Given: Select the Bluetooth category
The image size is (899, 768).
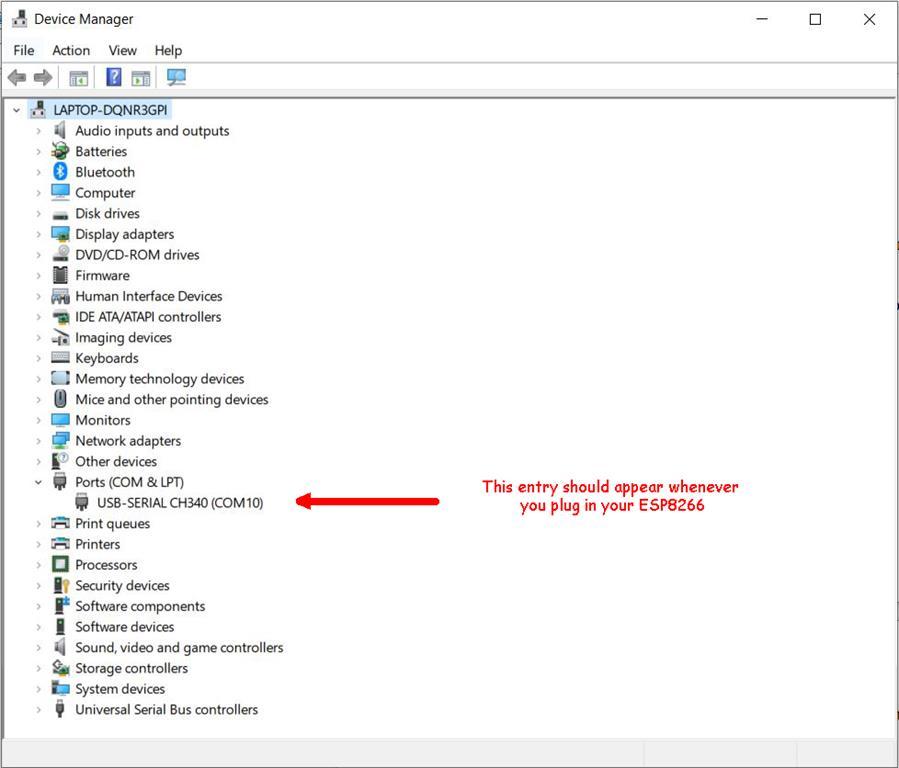Looking at the screenshot, I should (104, 171).
